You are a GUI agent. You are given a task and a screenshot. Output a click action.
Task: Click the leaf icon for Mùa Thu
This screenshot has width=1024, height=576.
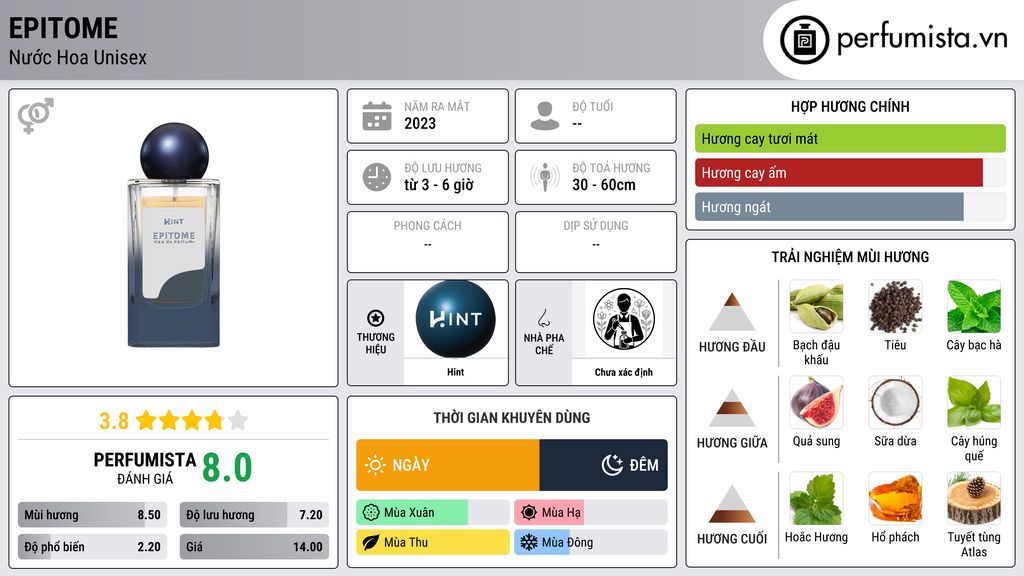371,542
